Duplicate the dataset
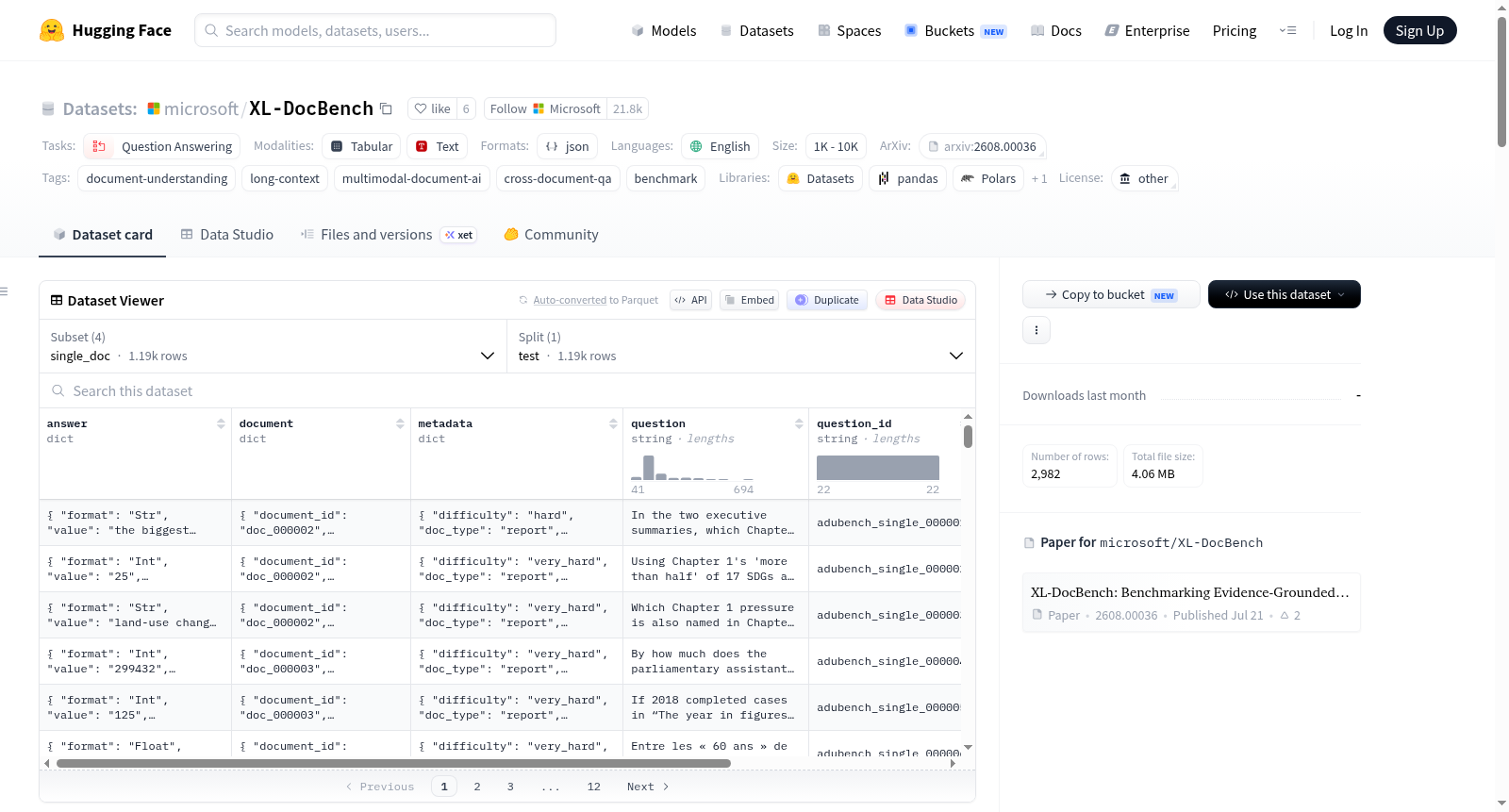The width and height of the screenshot is (1509, 812). 827,300
